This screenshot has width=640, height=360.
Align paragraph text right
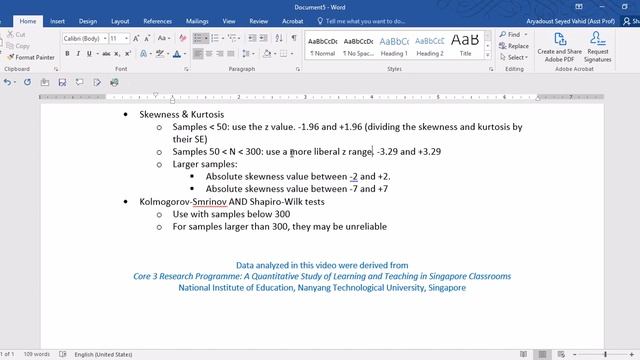point(220,53)
